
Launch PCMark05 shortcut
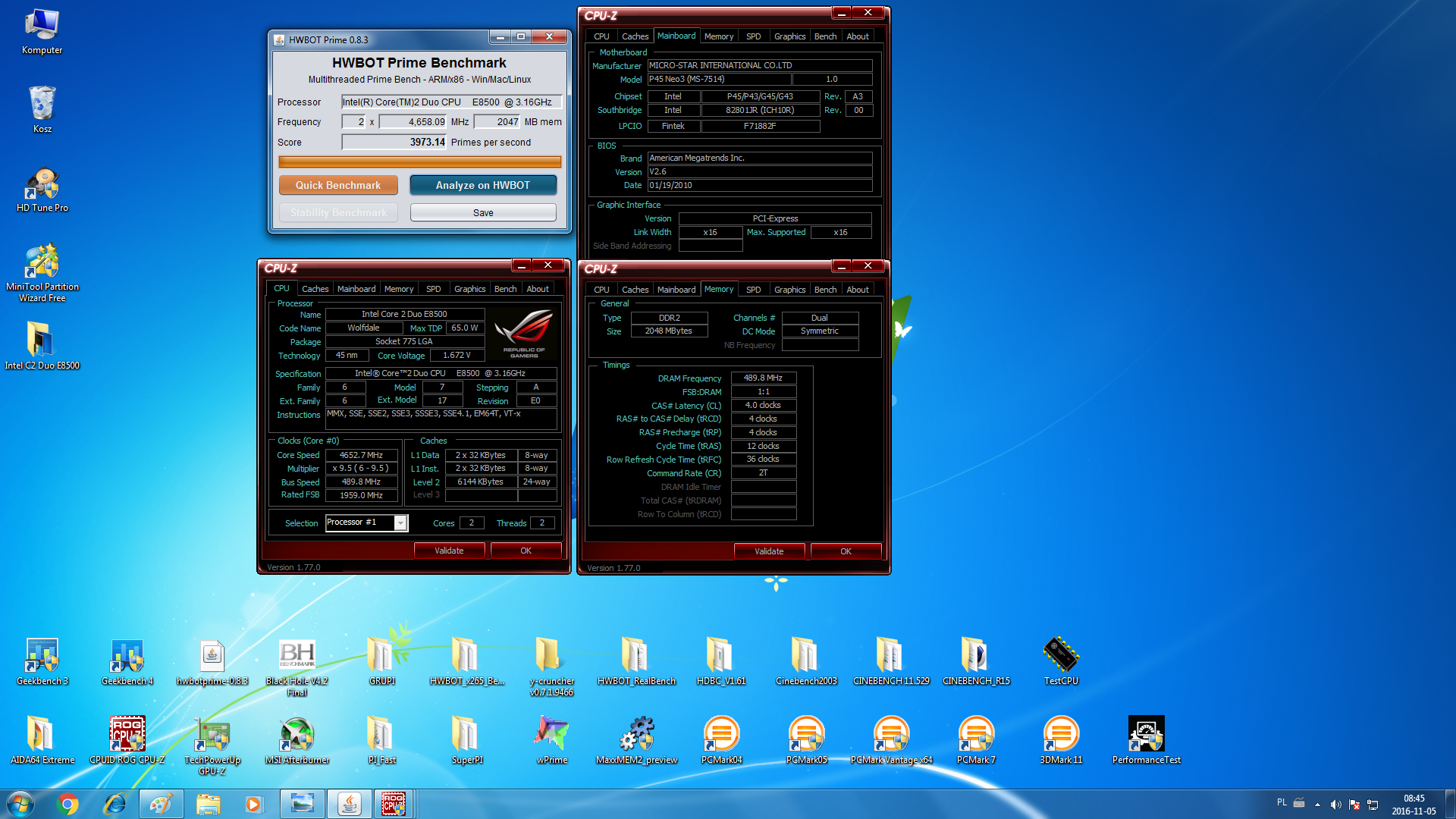click(806, 741)
